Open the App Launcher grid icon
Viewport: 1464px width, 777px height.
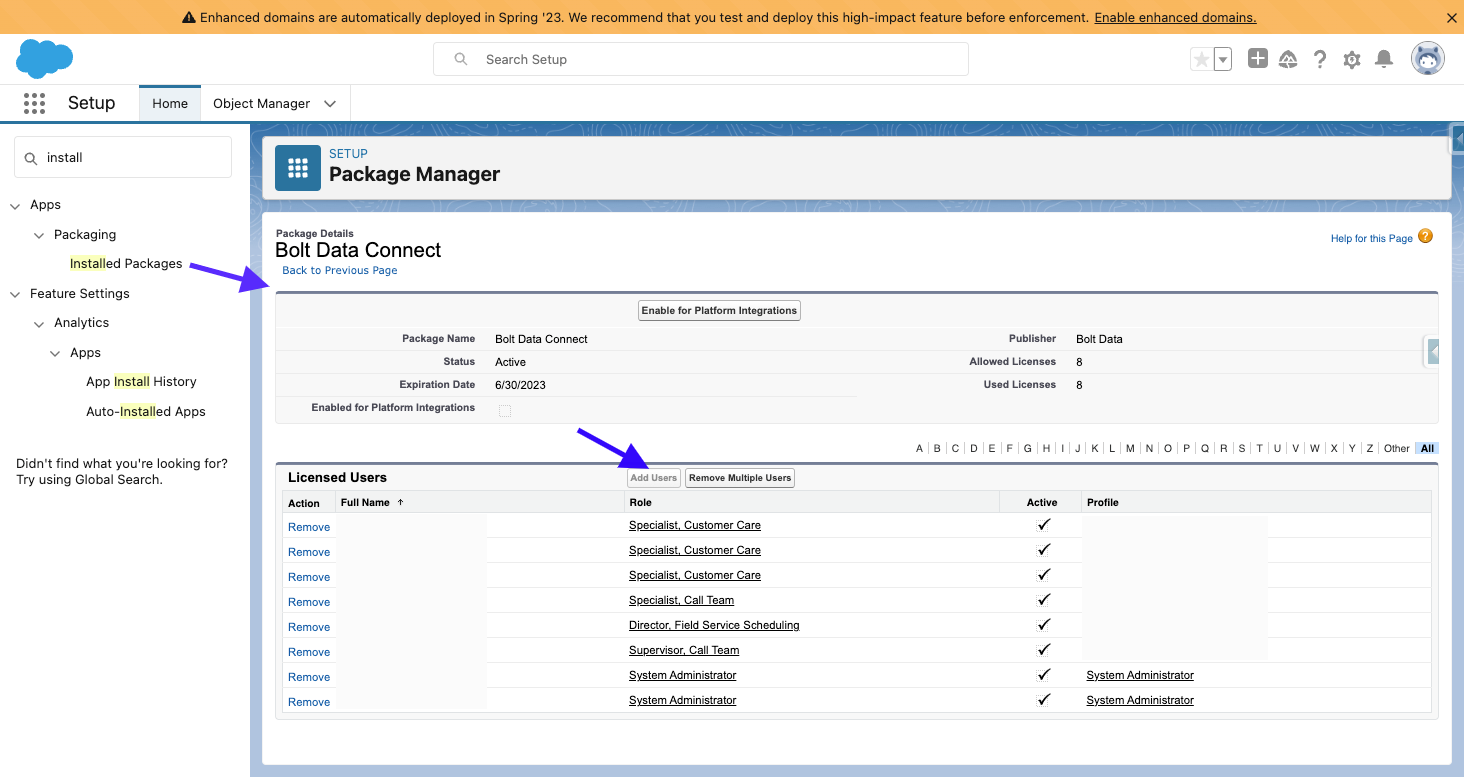coord(35,103)
